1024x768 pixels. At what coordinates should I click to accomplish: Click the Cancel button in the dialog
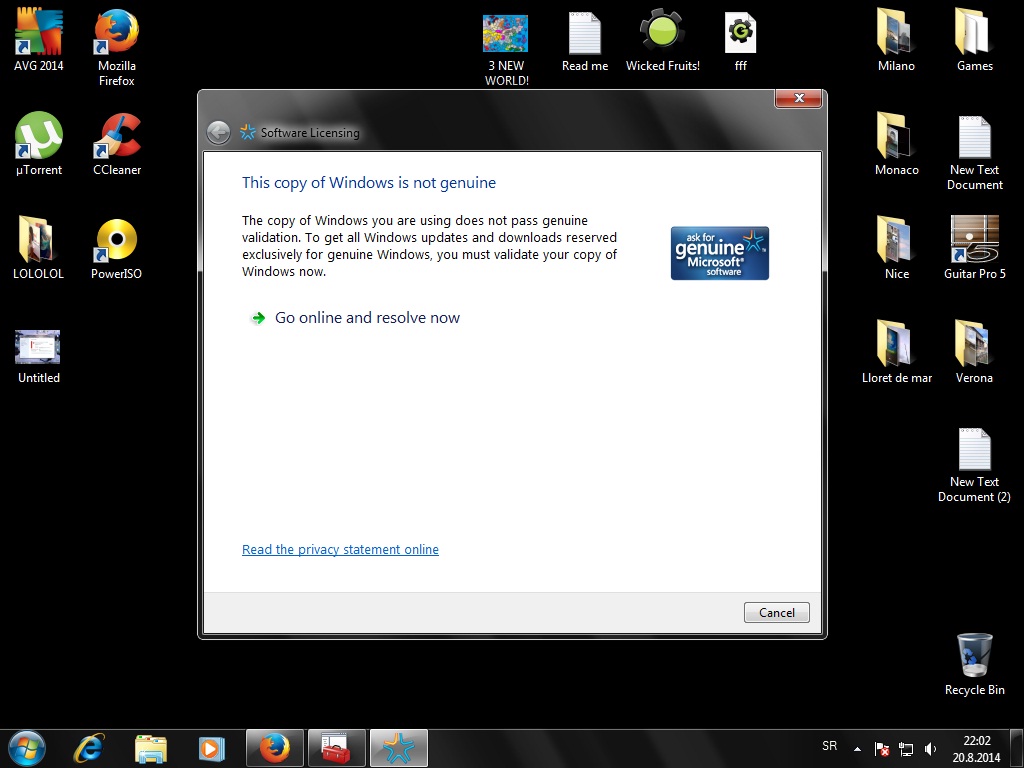click(x=776, y=613)
